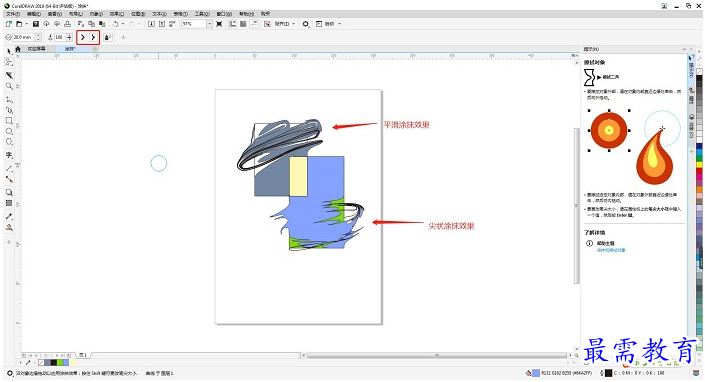
Task: Click the toolbox quick customize plus
Action: pos(8,242)
